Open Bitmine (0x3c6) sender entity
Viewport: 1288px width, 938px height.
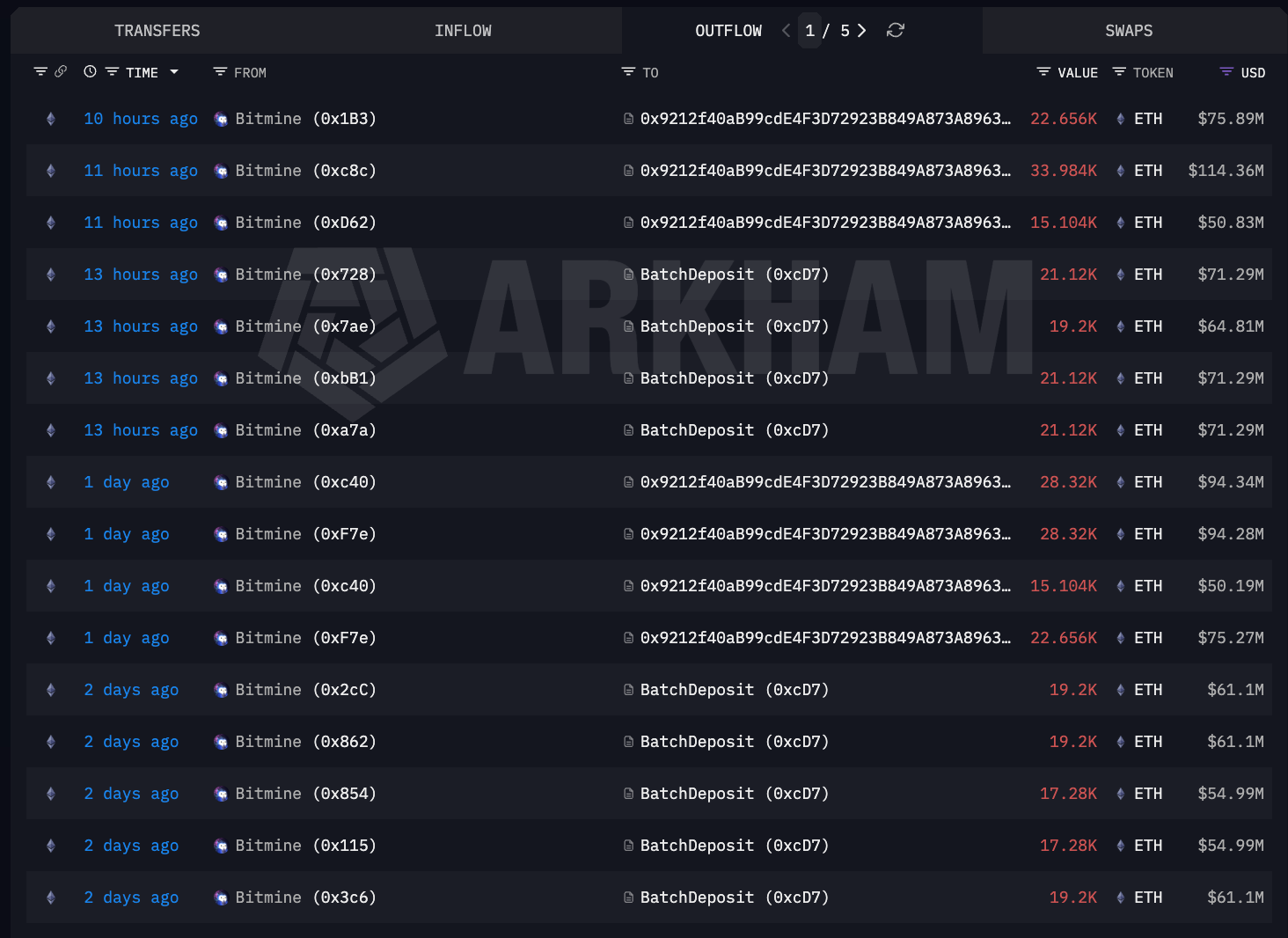tap(305, 898)
